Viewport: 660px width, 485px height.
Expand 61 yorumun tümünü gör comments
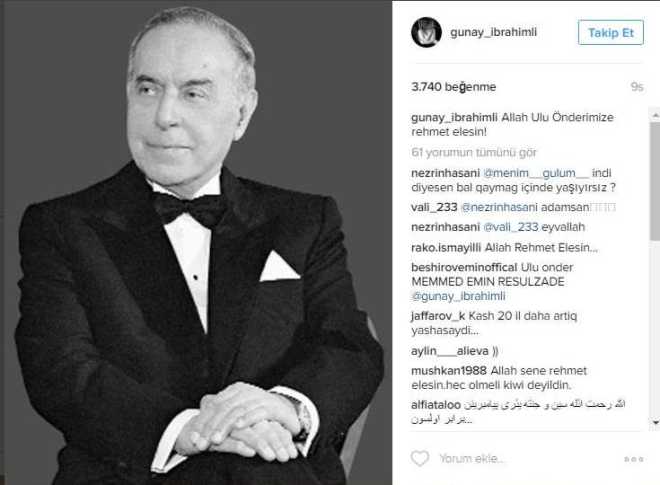point(474,152)
